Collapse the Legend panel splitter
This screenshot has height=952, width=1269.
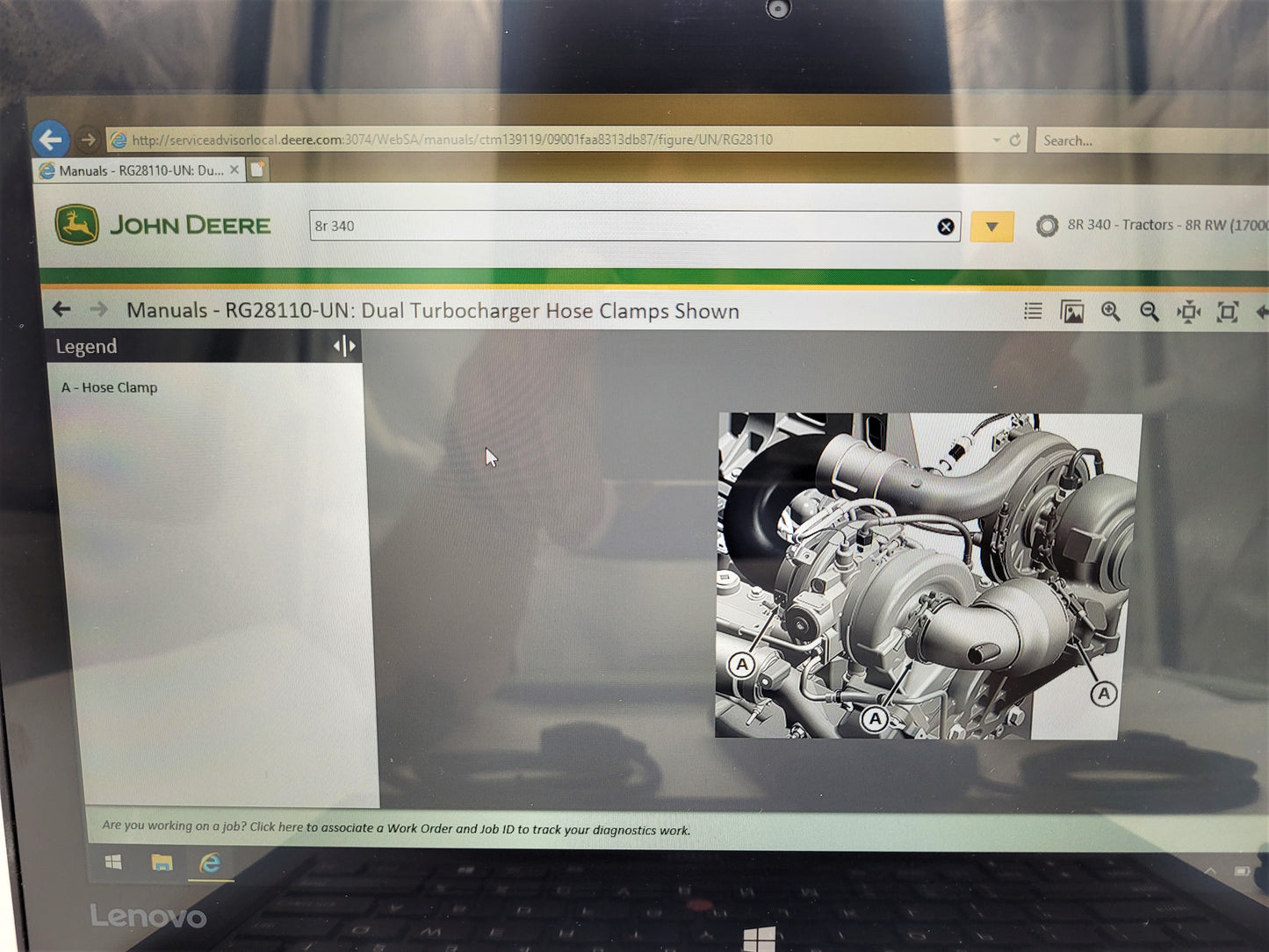pos(344,346)
